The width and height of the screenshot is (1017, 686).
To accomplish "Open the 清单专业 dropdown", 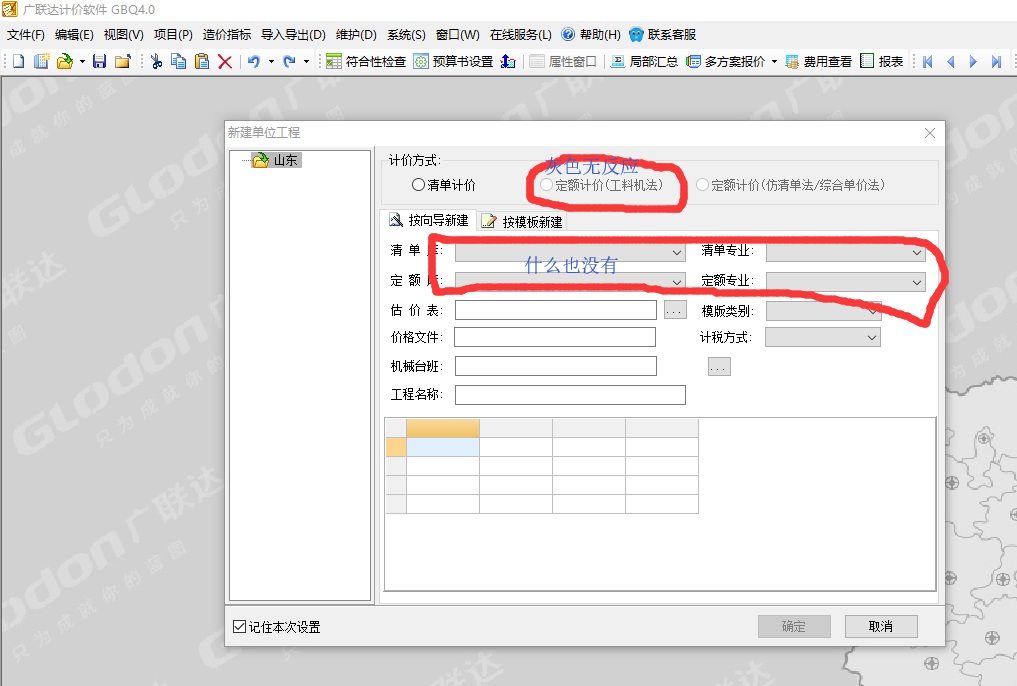I will 845,252.
